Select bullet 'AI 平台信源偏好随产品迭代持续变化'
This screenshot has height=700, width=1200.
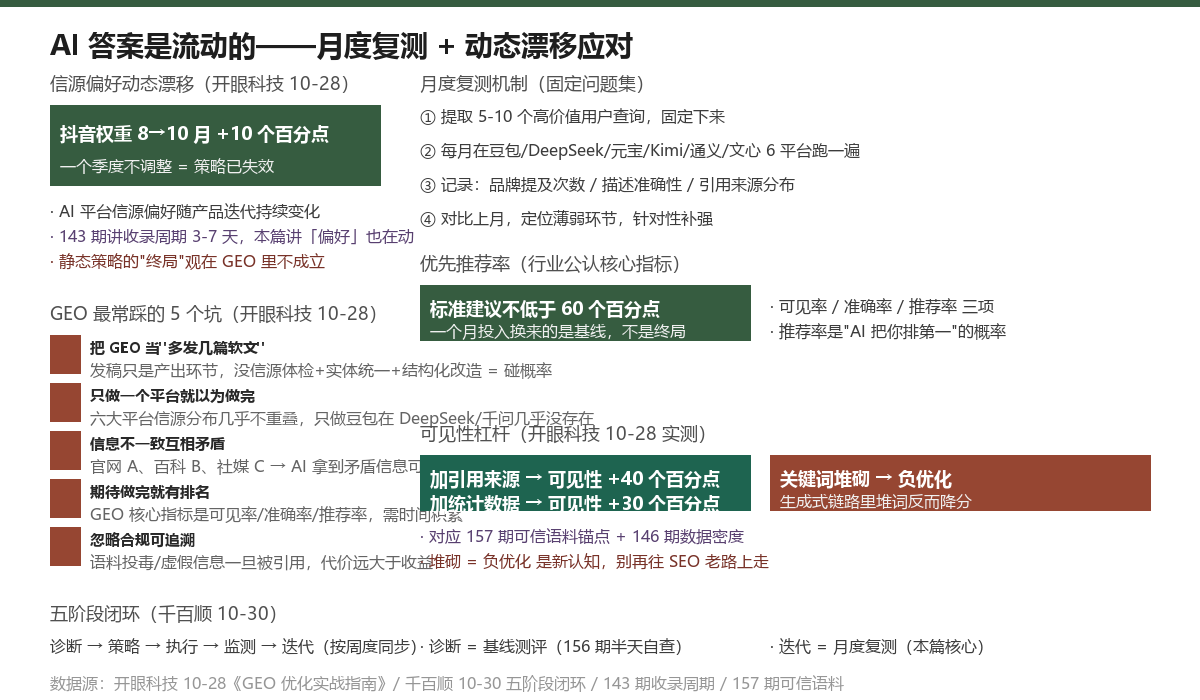tap(185, 211)
